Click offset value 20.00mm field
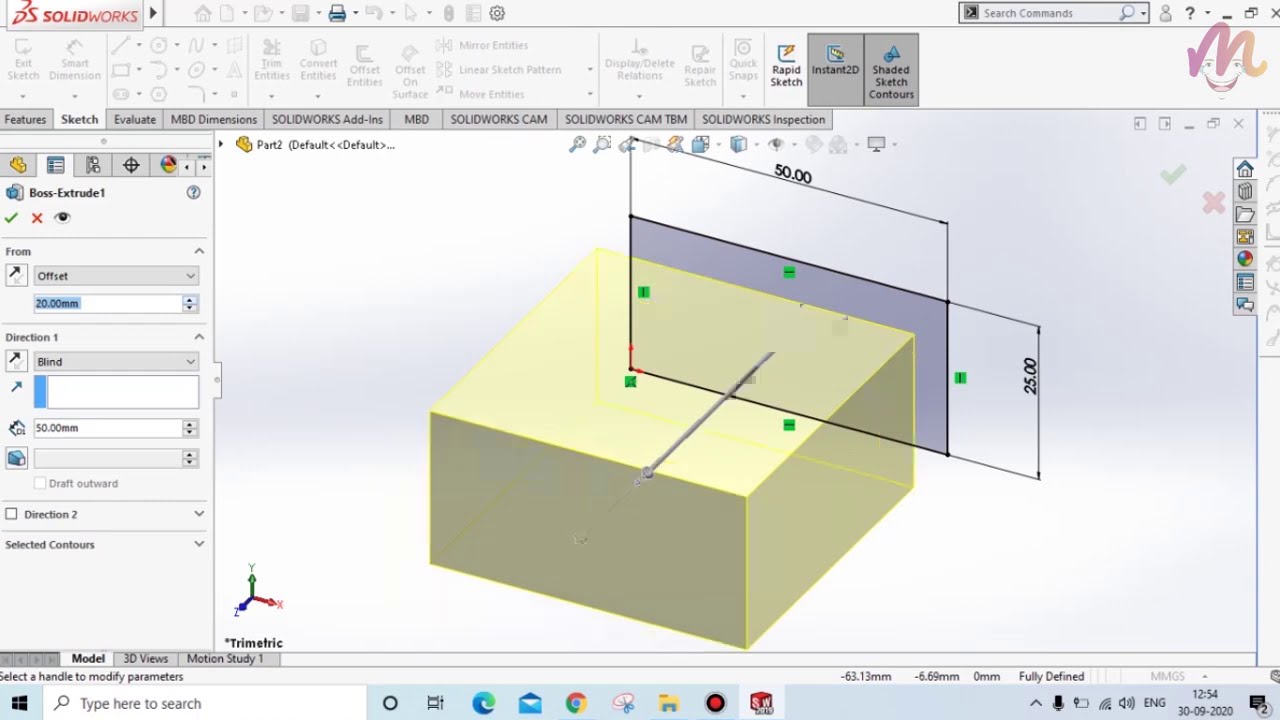The image size is (1280, 720). tap(108, 303)
